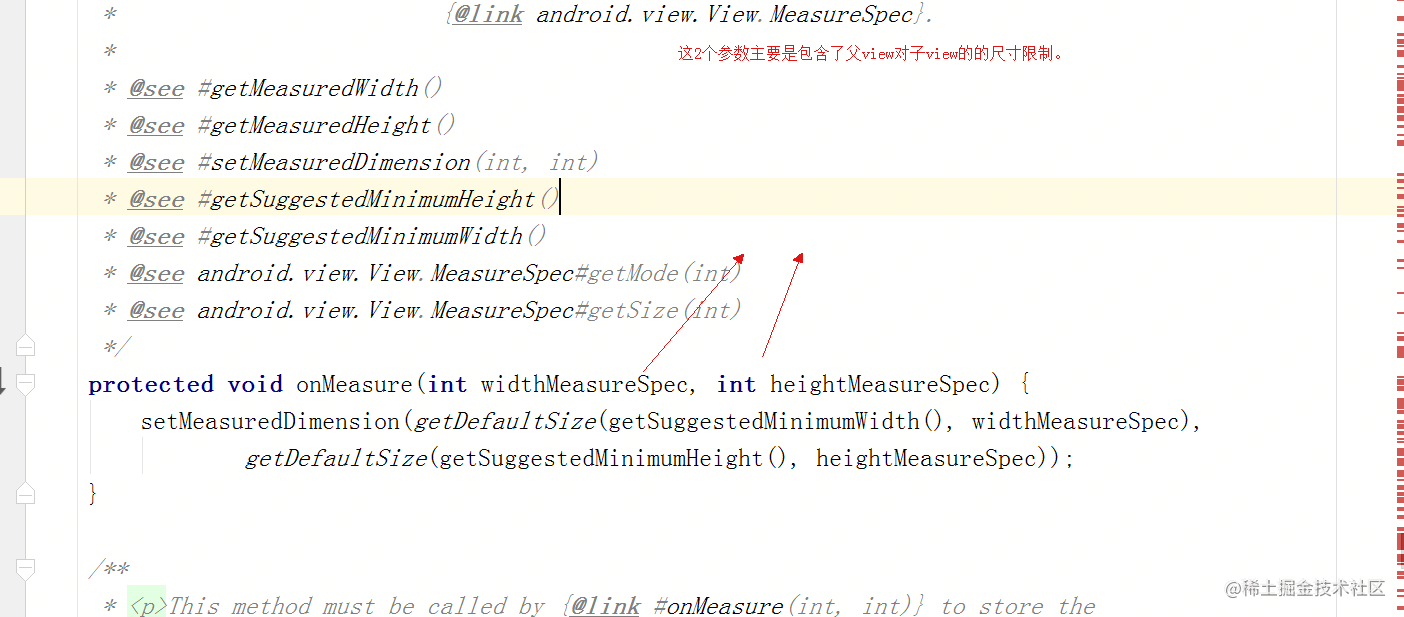Click '#setMeasuredDimension(int, int)' in the @see comment

(398, 162)
